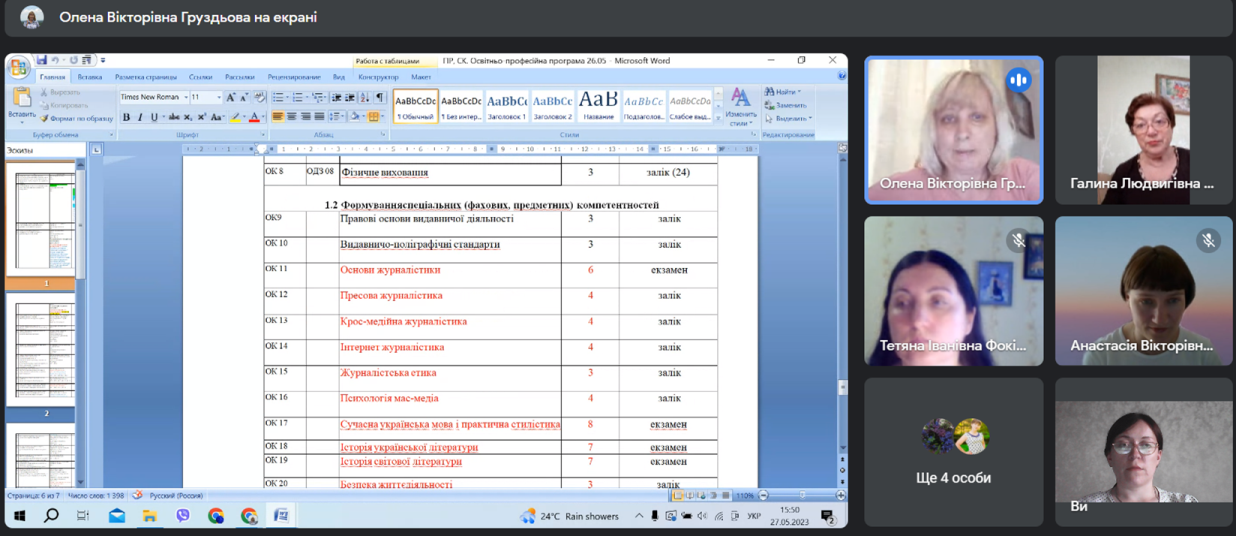Click the sort A-Z icon
This screenshot has height=536, width=1236.
(x=365, y=97)
